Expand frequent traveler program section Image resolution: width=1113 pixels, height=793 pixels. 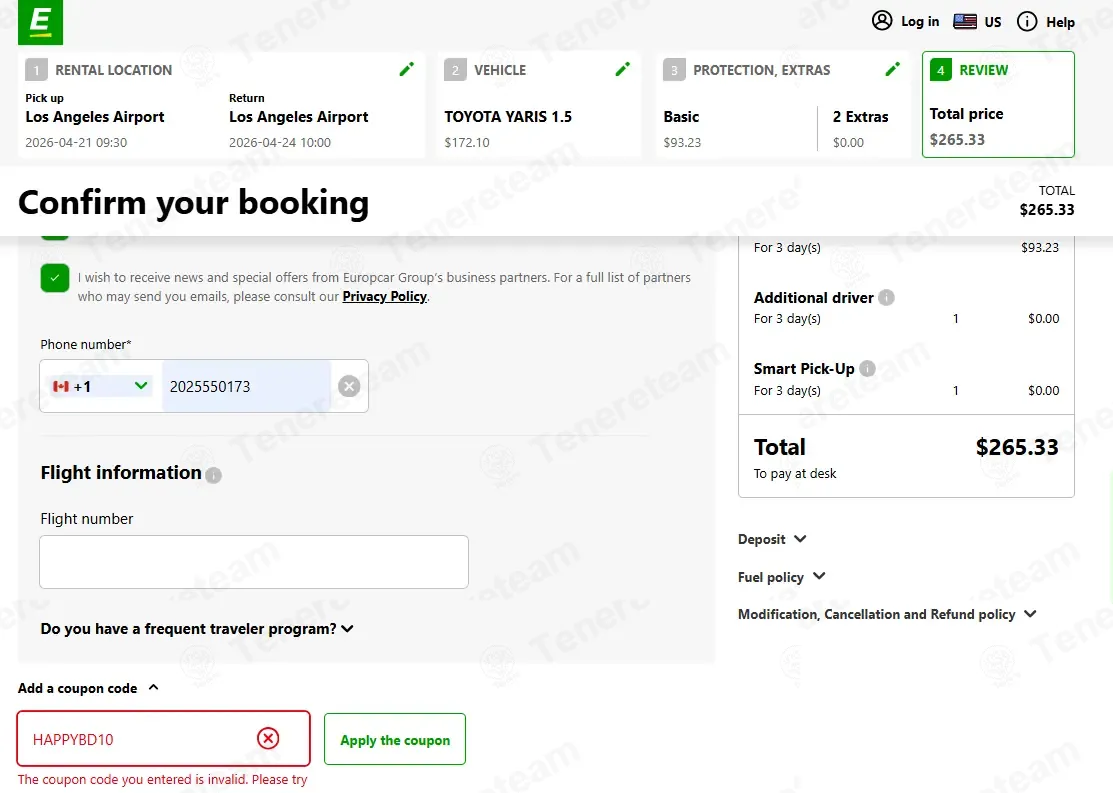(x=197, y=629)
